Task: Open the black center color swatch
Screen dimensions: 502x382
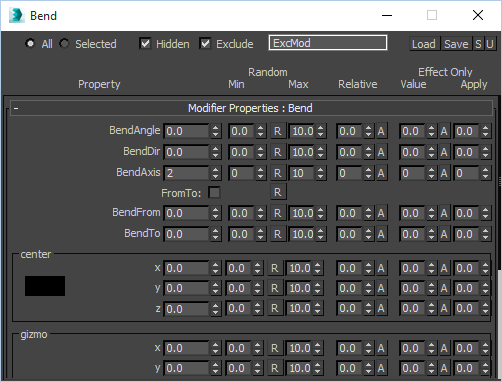Action: pos(45,286)
